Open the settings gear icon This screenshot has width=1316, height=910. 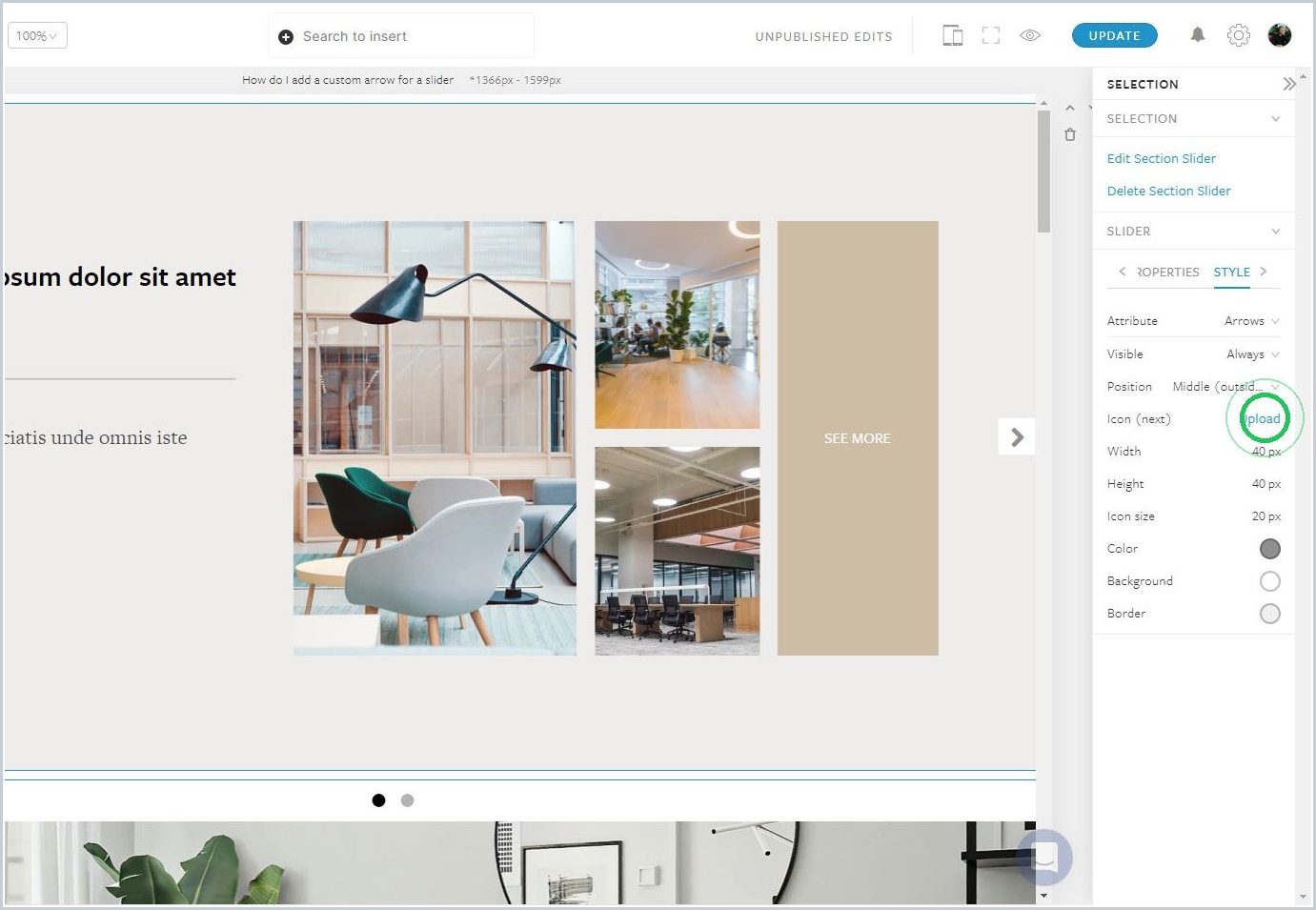coord(1238,35)
